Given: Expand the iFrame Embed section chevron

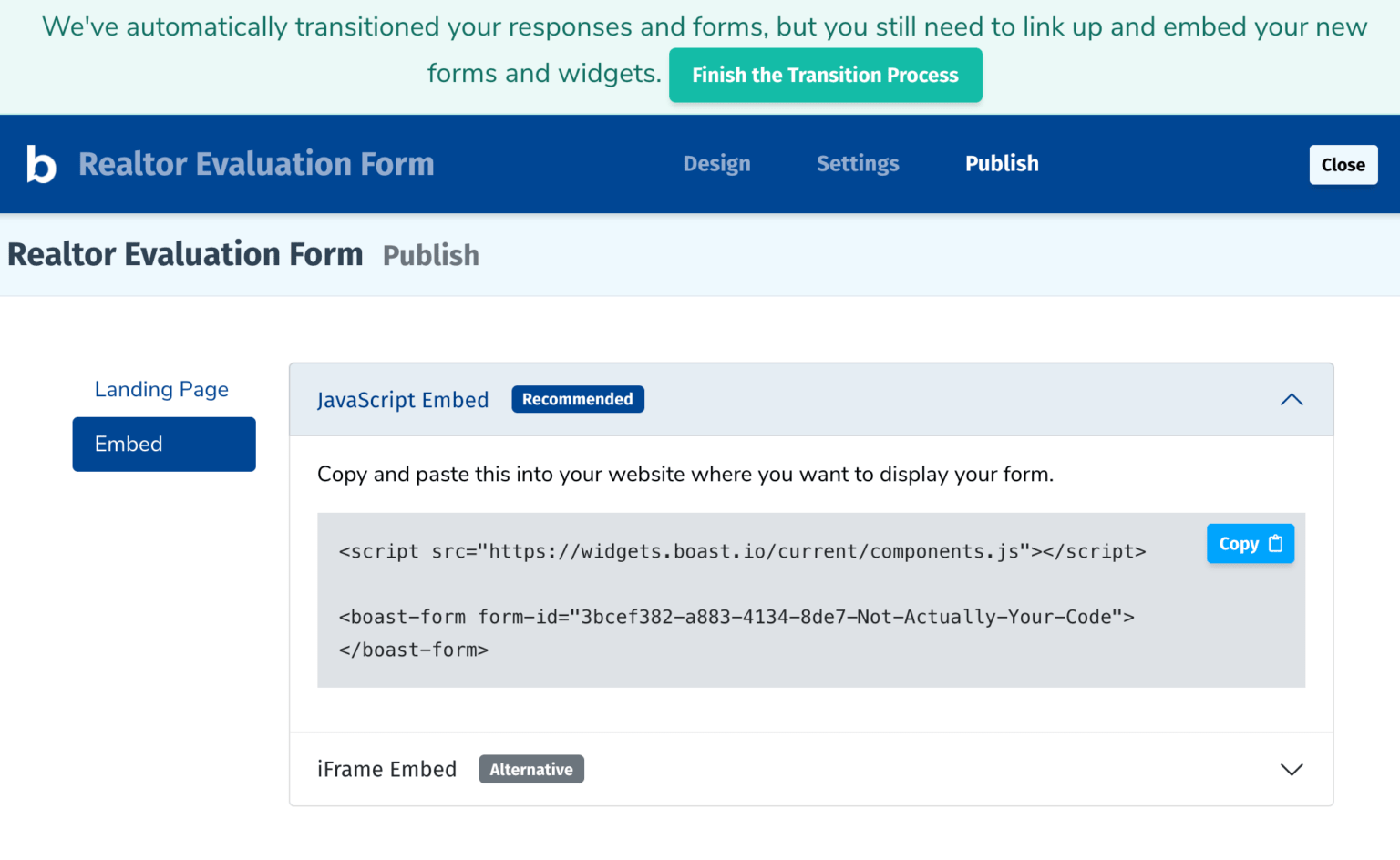Looking at the screenshot, I should [1292, 770].
